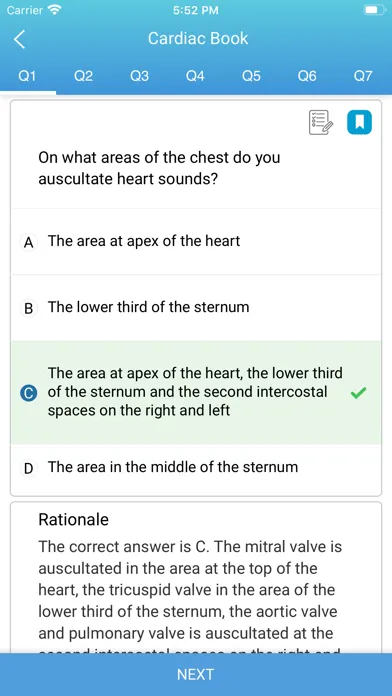Viewport: 392px width, 696px height.
Task: Open the notes checklist icon
Action: [321, 123]
